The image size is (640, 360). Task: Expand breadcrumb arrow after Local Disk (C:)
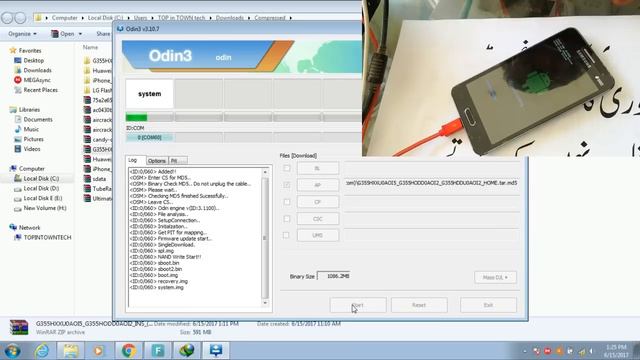129,18
